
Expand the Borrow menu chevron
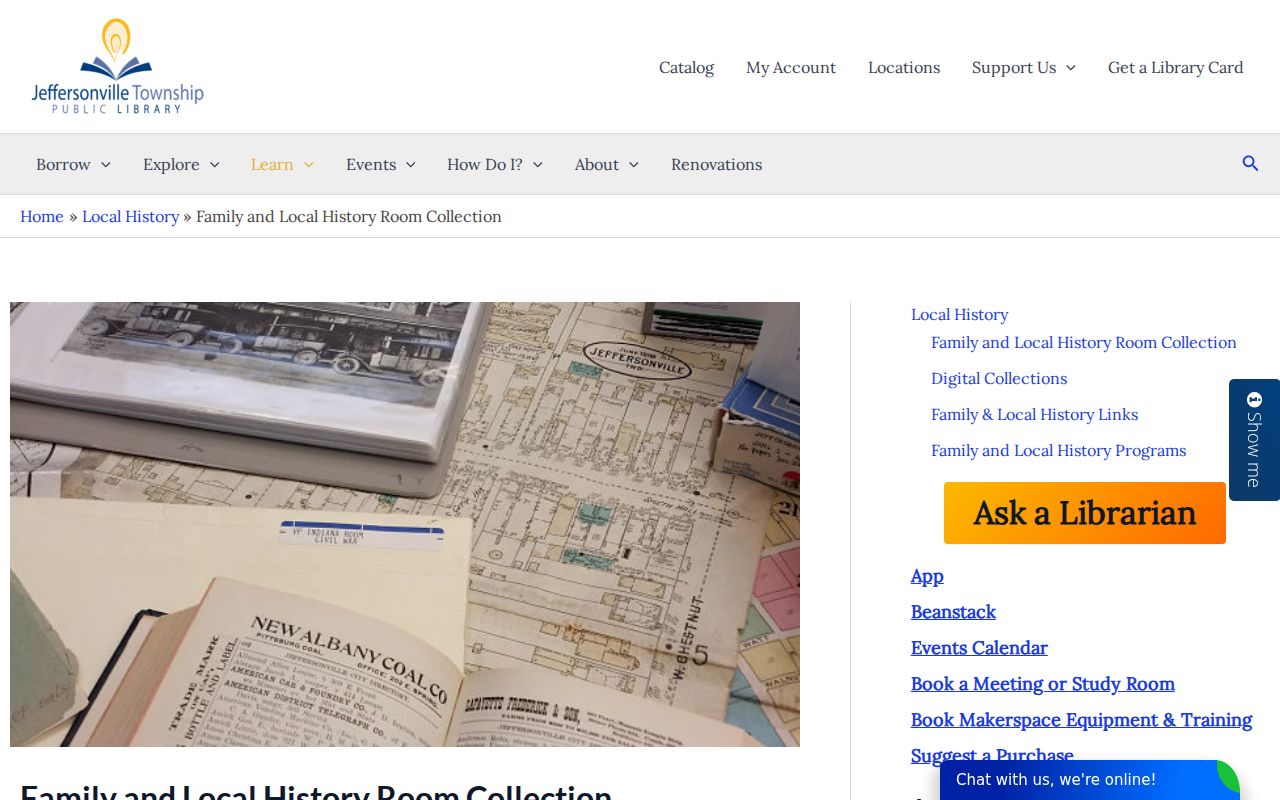pos(105,165)
